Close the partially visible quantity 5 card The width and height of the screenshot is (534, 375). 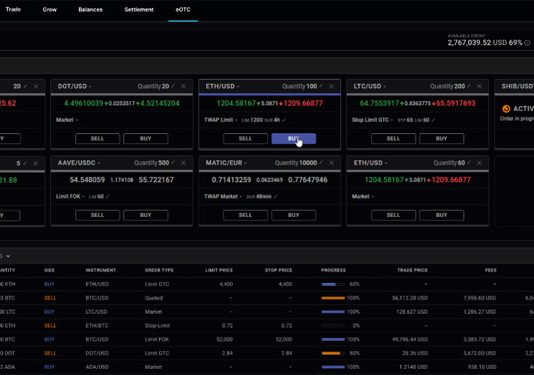tap(35, 163)
